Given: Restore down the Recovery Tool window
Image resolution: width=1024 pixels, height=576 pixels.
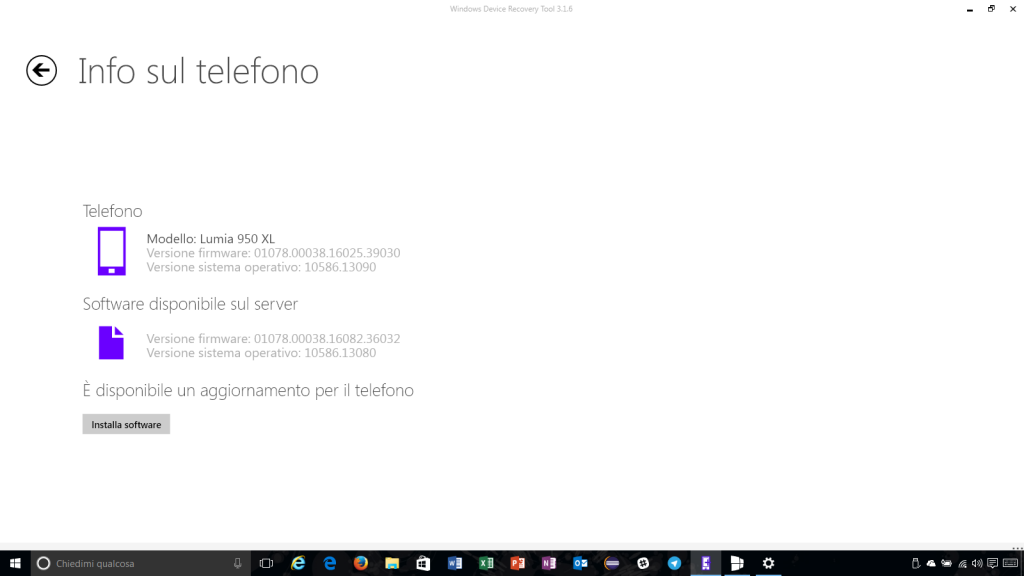Looking at the screenshot, I should click(x=991, y=9).
